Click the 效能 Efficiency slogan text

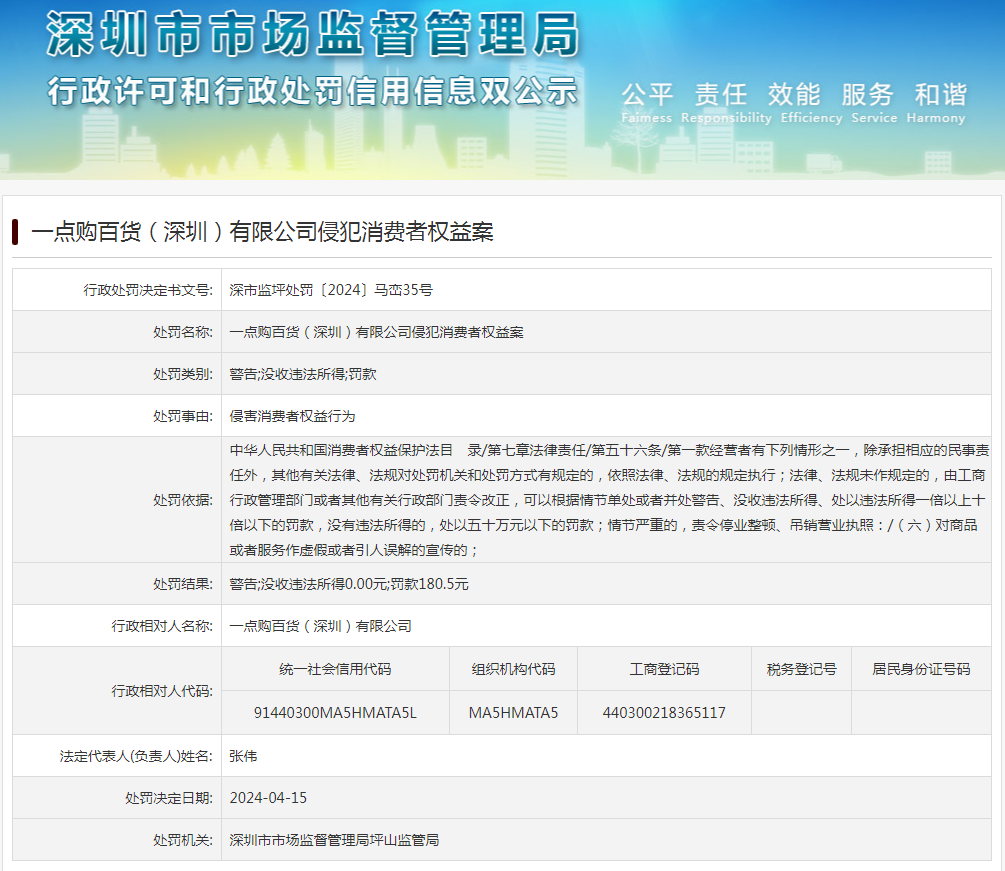811,103
